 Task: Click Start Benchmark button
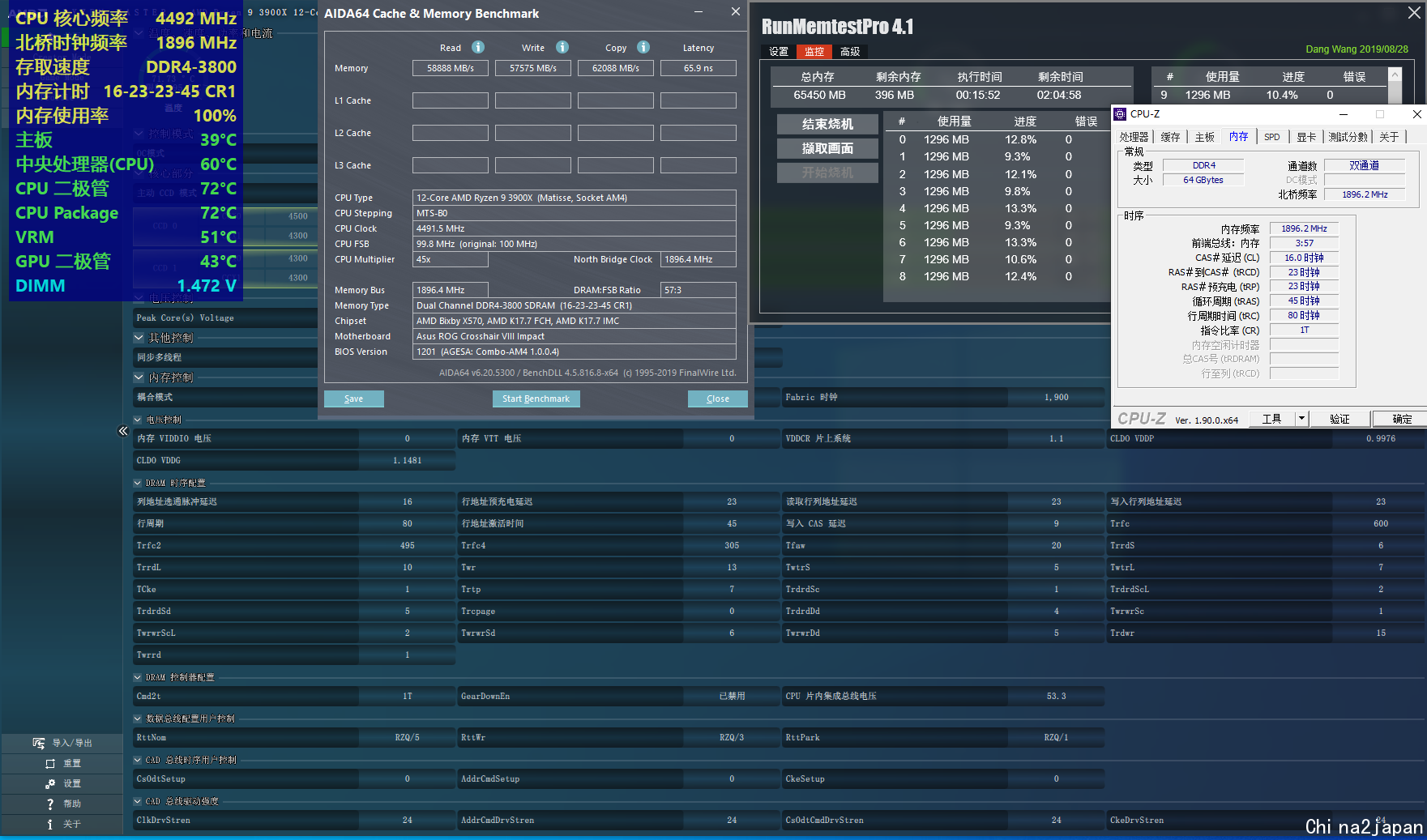(x=536, y=399)
